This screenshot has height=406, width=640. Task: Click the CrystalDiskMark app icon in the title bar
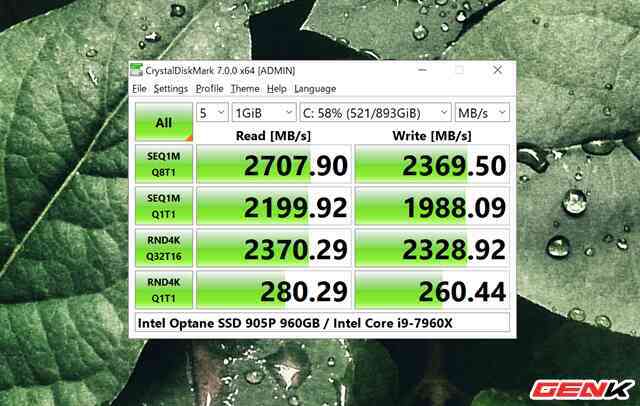click(x=136, y=71)
